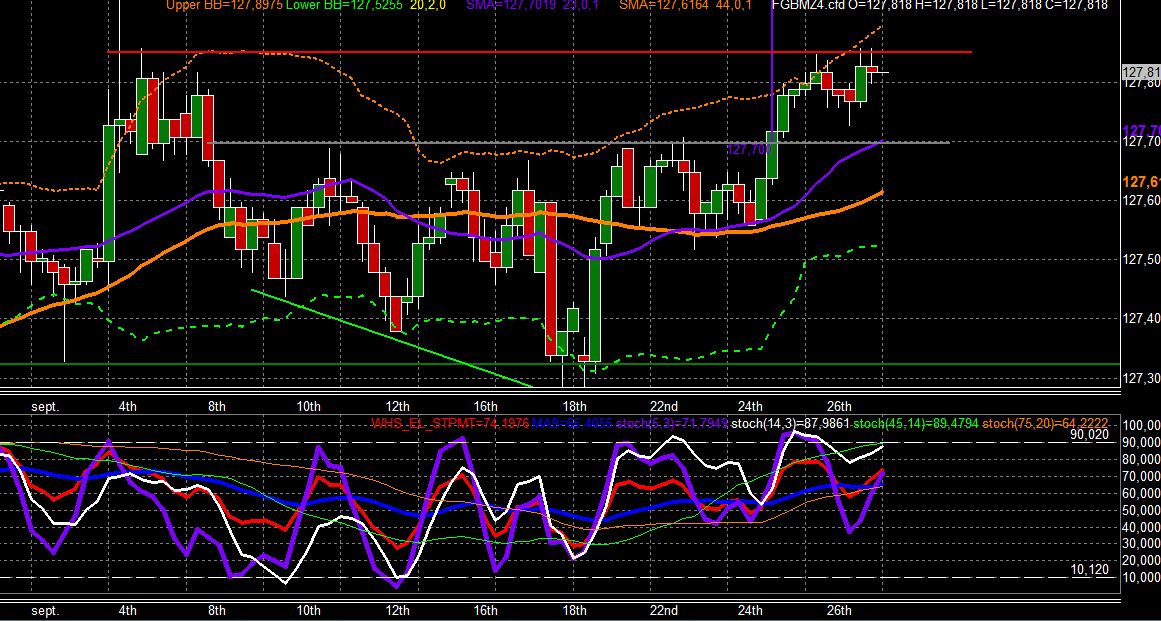Click the 30,000 oscillator axis value
The width and height of the screenshot is (1161, 621).
(x=1142, y=543)
